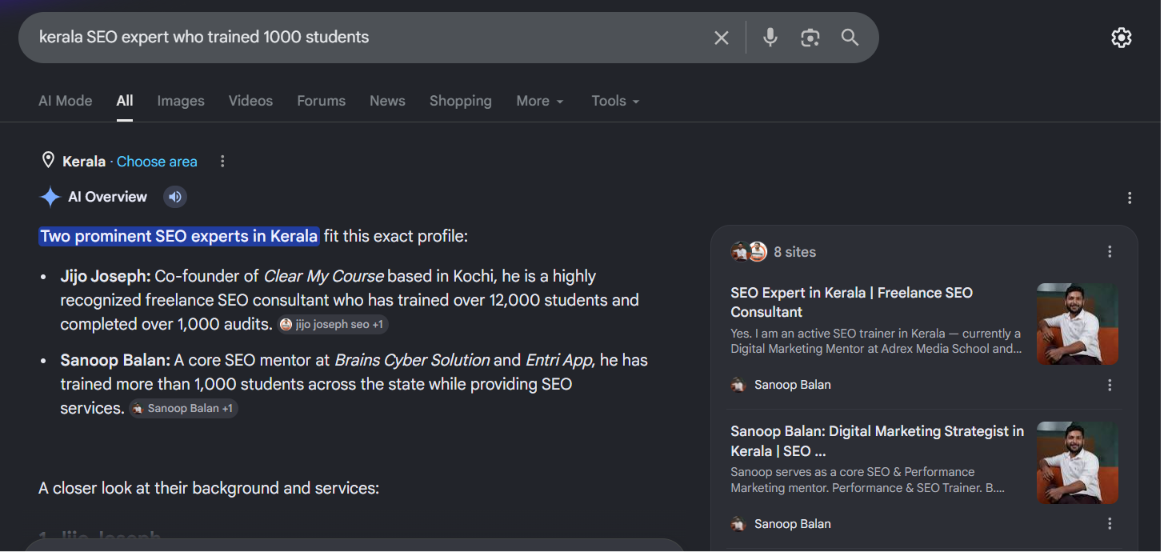This screenshot has height=552, width=1161.
Task: Switch to the AI Mode tab
Action: (65, 101)
